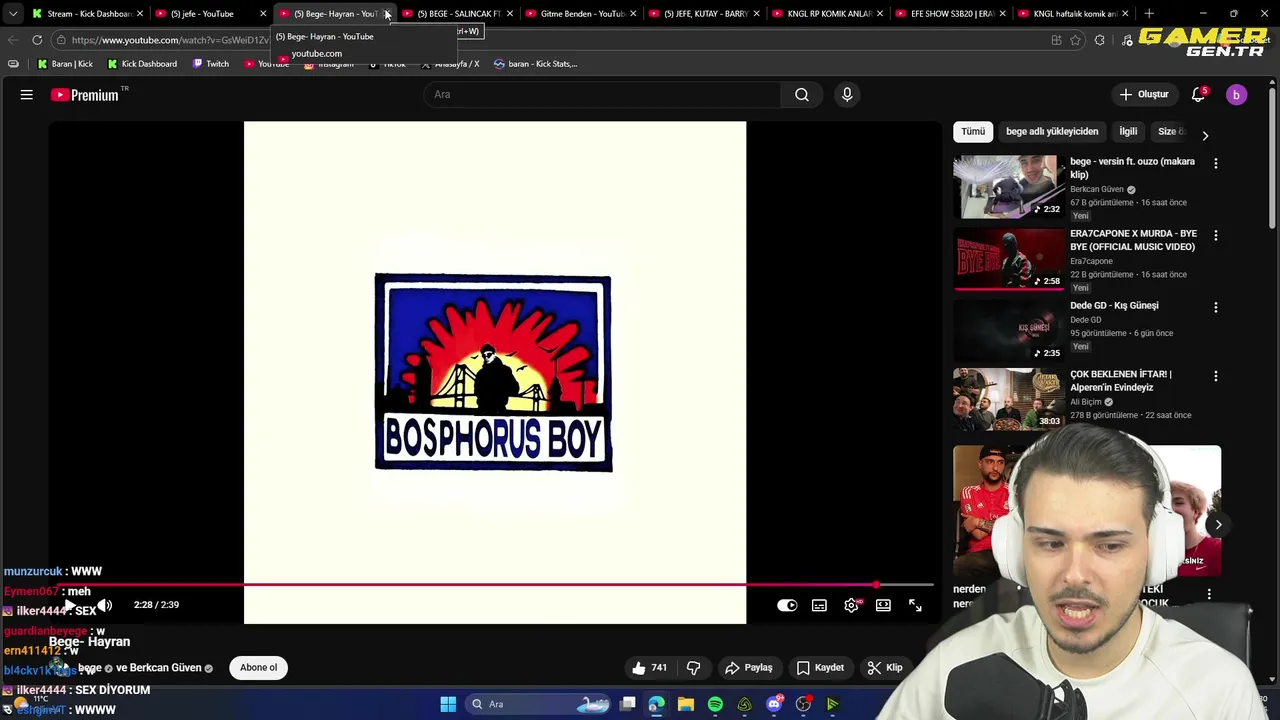Start voice search with the microphone
This screenshot has height=720, width=1280.
[847, 94]
